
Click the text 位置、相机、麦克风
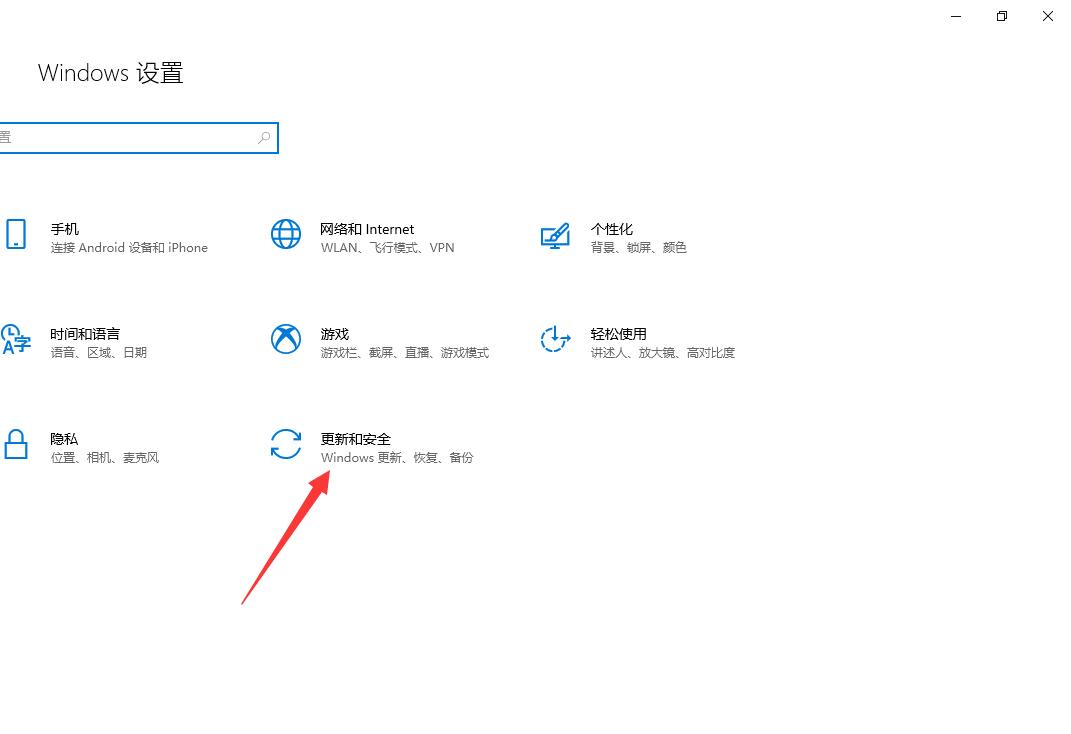coord(105,458)
